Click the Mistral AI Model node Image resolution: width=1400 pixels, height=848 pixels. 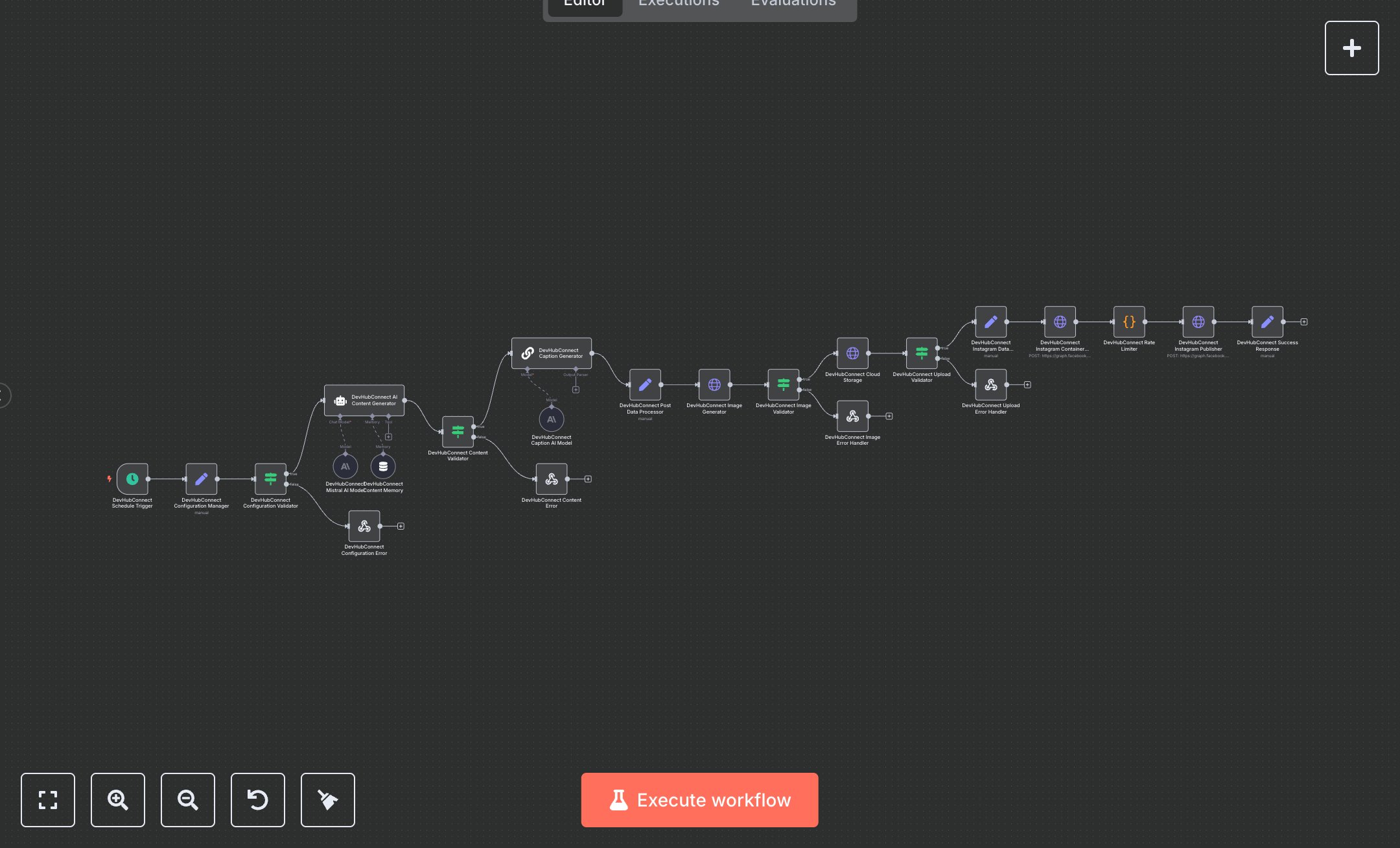(x=345, y=467)
